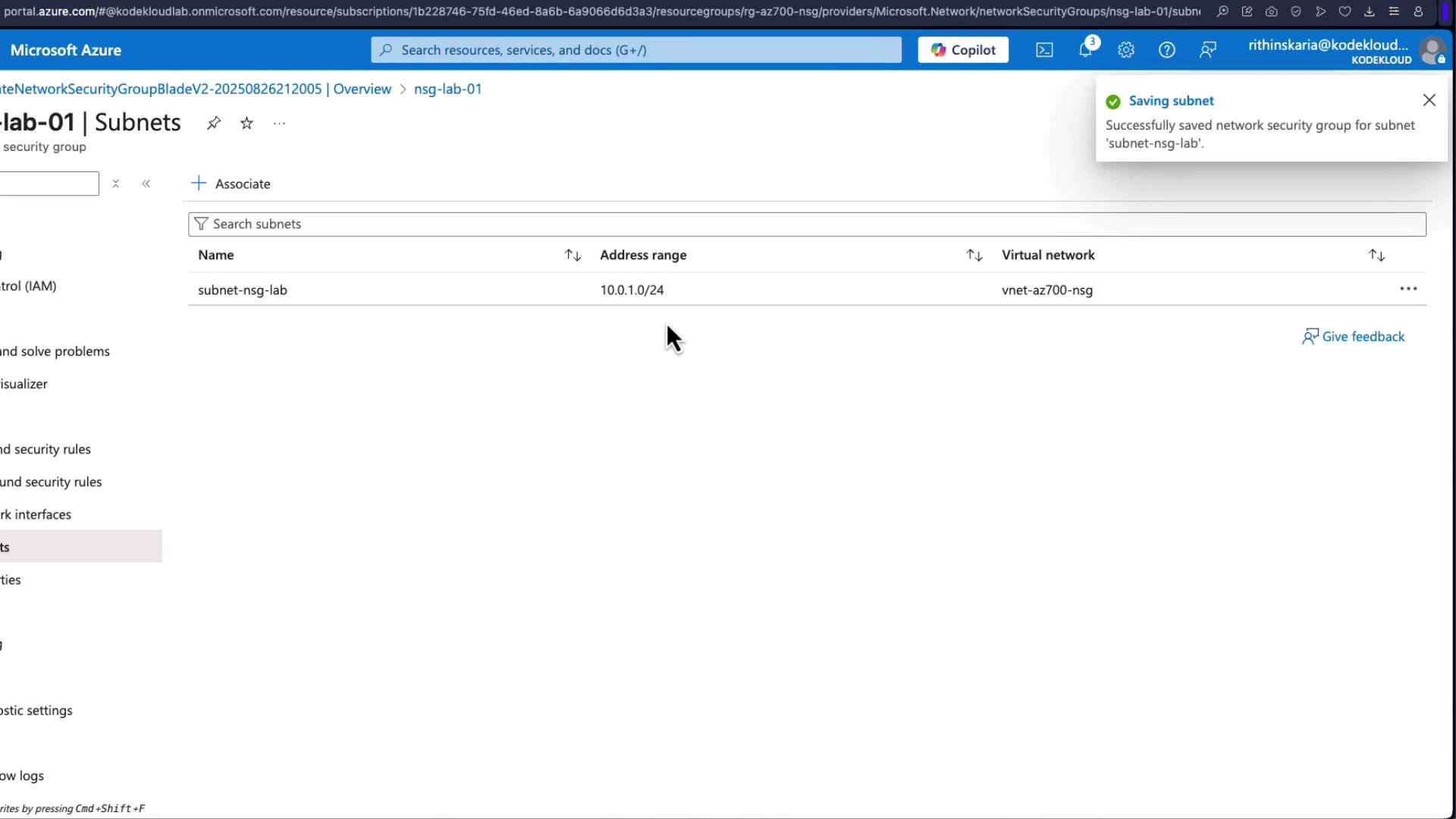1456x819 pixels.
Task: Click browser zoom magnifier icon
Action: [1222, 11]
